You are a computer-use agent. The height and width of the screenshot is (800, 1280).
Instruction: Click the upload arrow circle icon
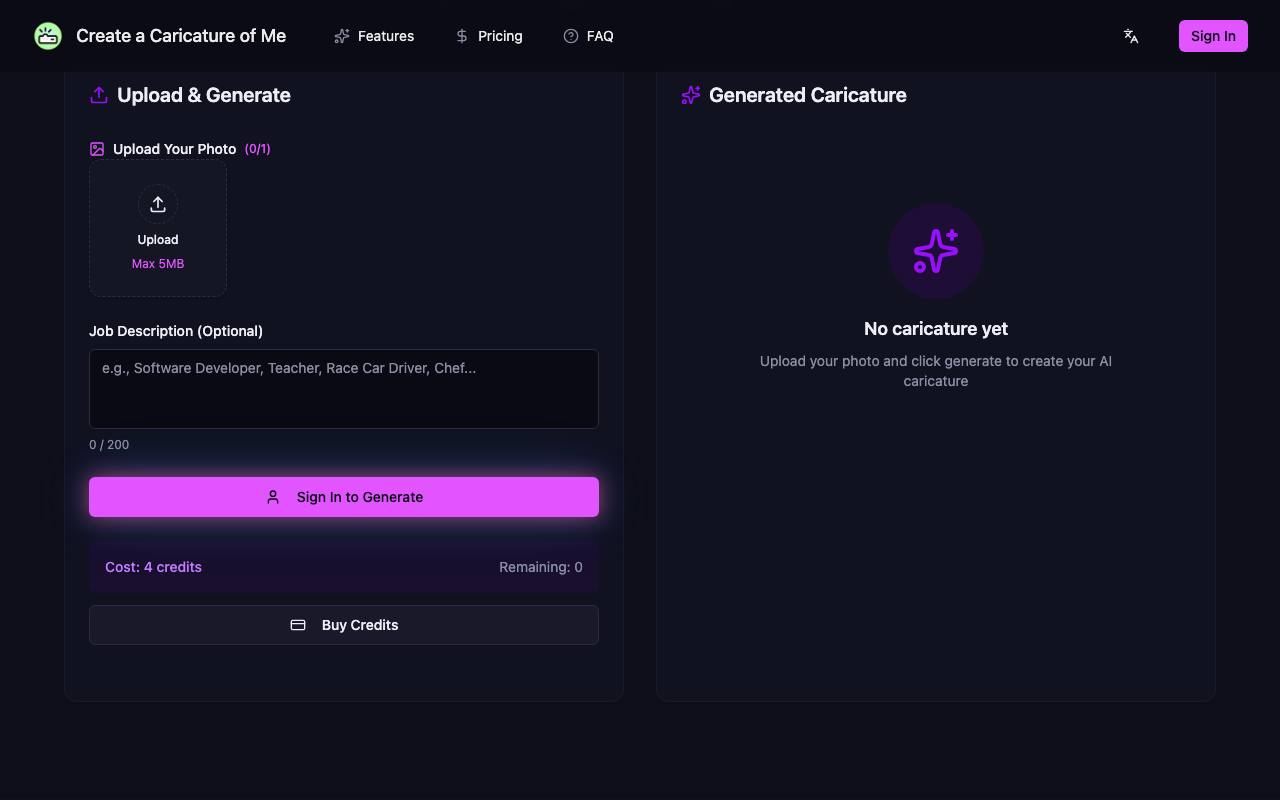[x=158, y=204]
